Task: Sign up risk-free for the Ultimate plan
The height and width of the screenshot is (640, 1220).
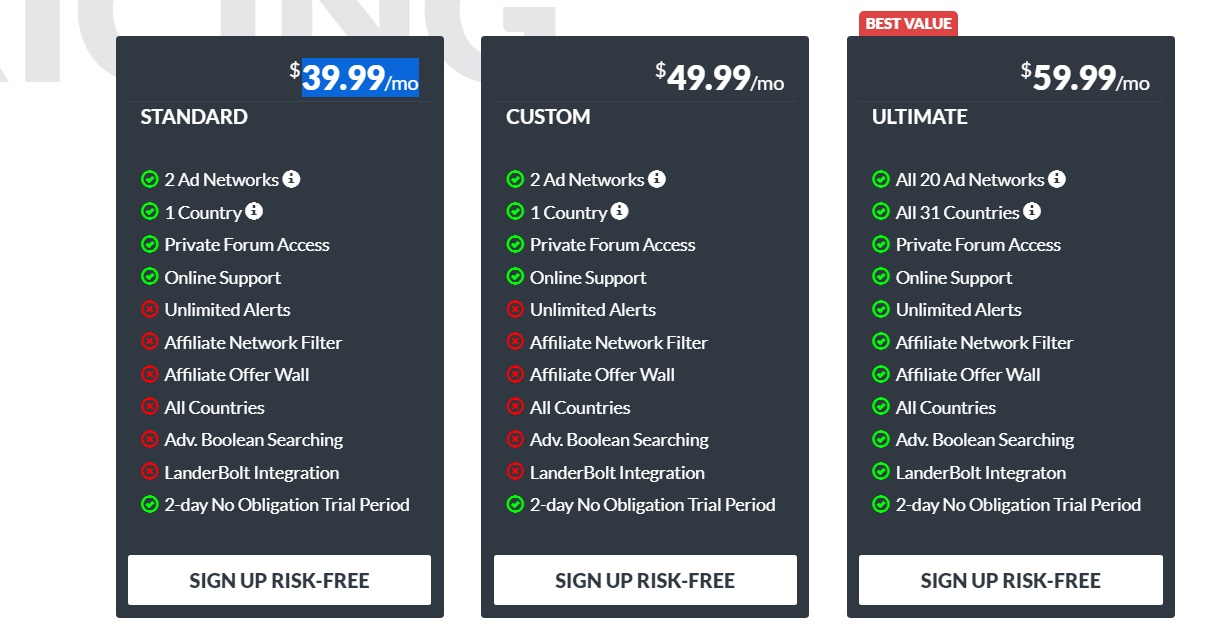Action: (1011, 580)
